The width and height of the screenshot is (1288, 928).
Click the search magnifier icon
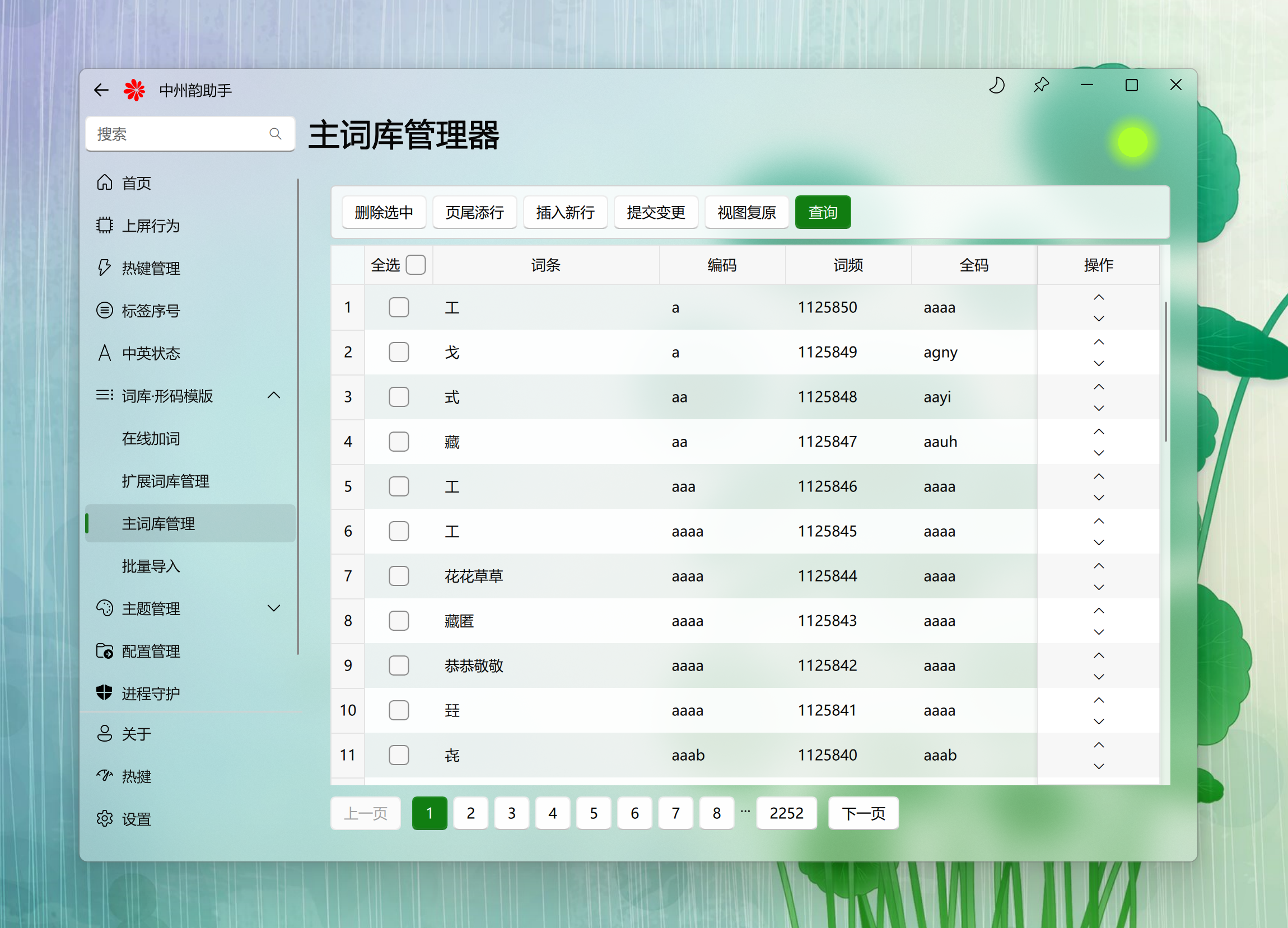[x=276, y=134]
